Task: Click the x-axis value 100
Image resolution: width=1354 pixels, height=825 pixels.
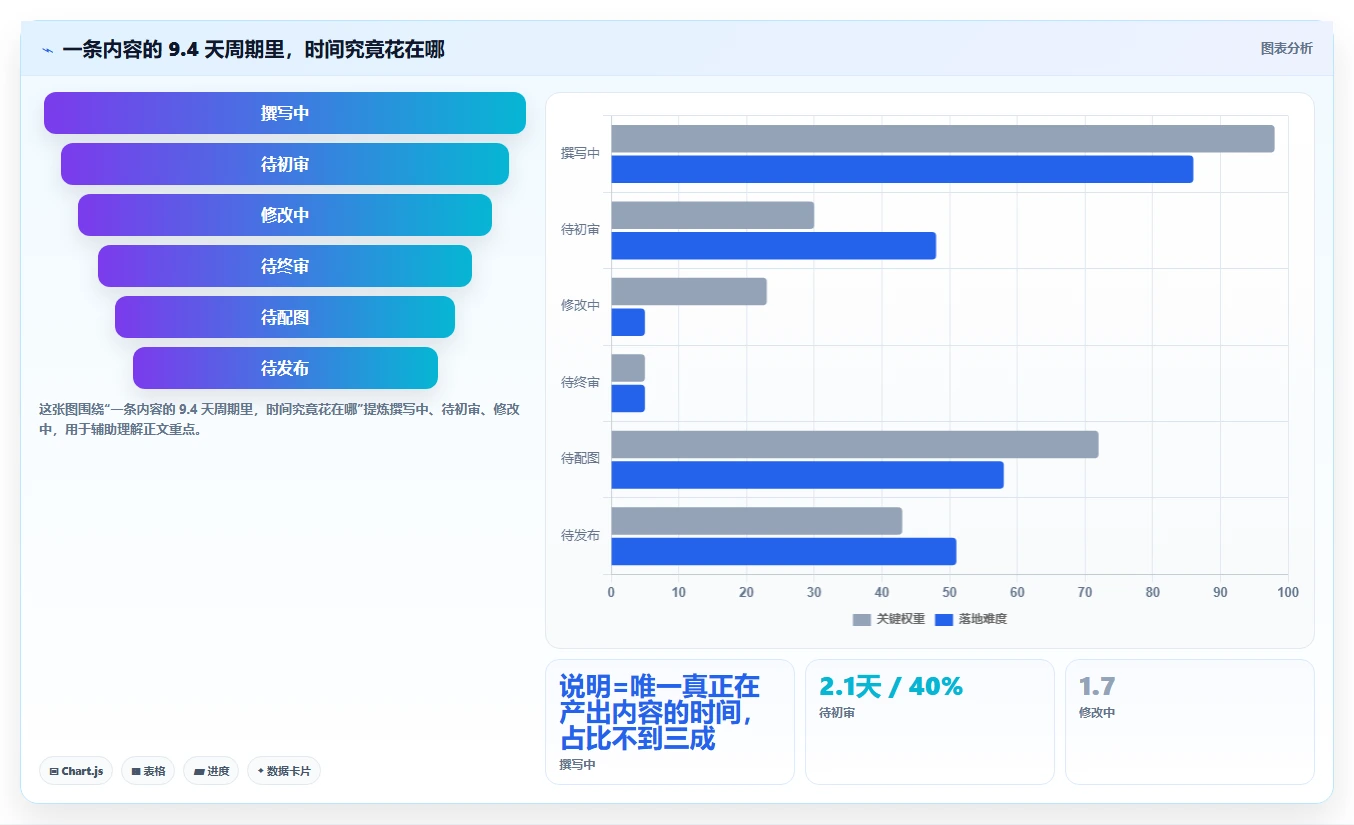Action: [x=1288, y=593]
